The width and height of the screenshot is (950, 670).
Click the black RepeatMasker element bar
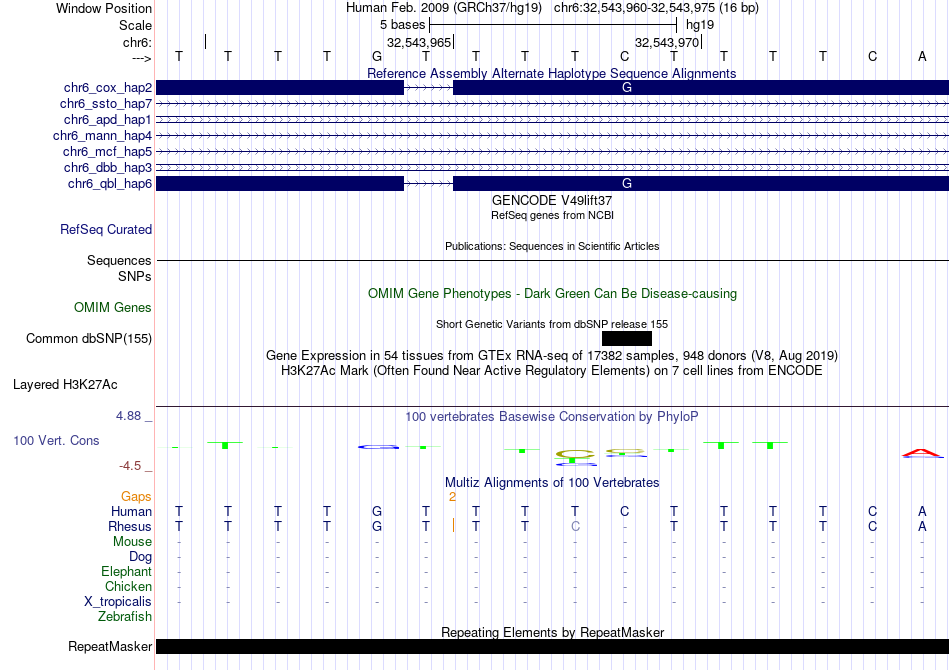tap(552, 646)
